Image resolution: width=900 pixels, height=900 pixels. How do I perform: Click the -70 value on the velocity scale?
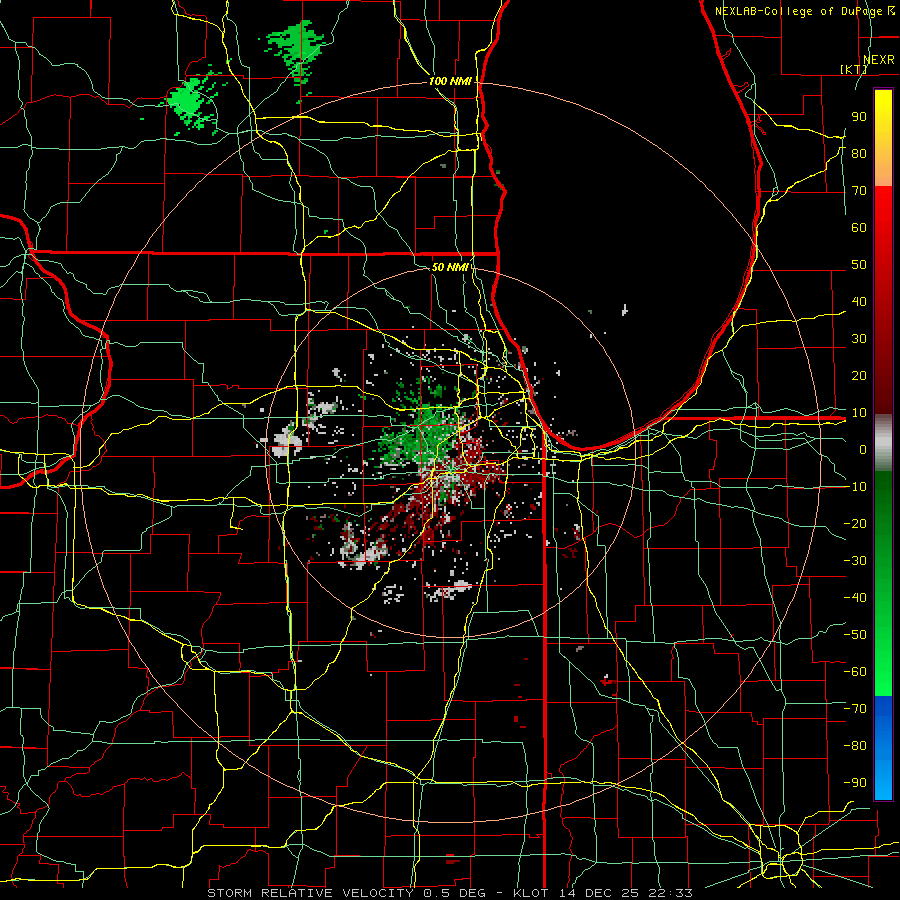(x=856, y=709)
